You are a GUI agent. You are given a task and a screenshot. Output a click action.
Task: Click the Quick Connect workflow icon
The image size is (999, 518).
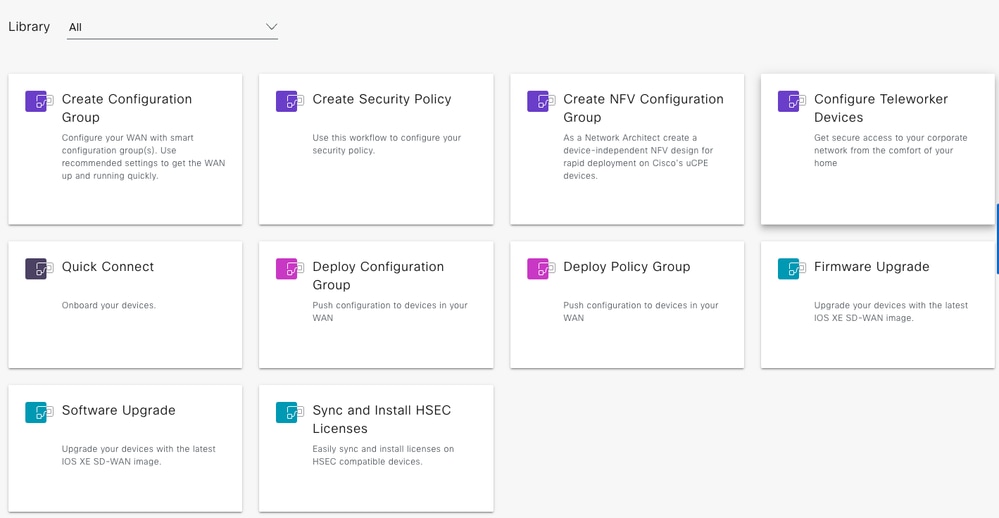(x=39, y=269)
